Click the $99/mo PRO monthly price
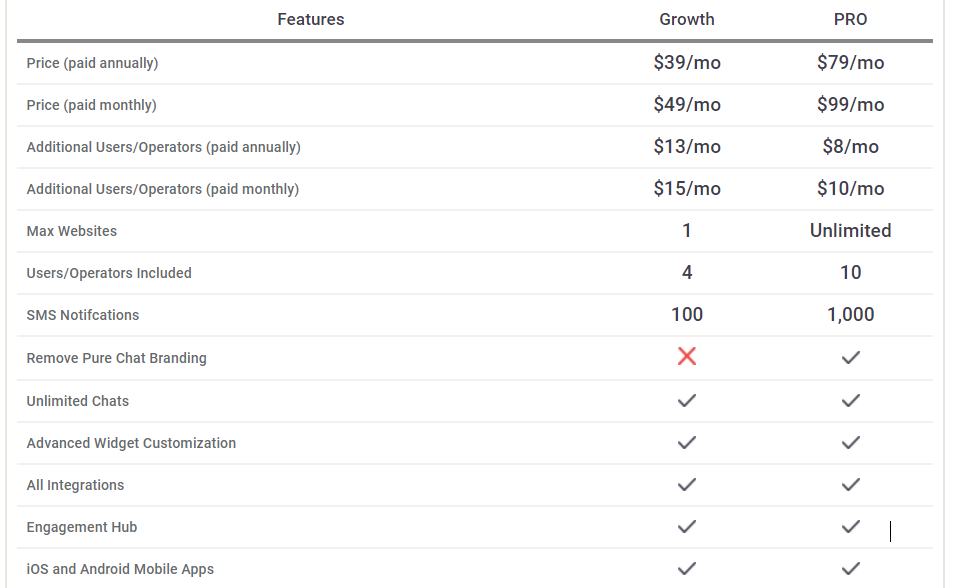Screen dimensions: 966x588 point(850,104)
